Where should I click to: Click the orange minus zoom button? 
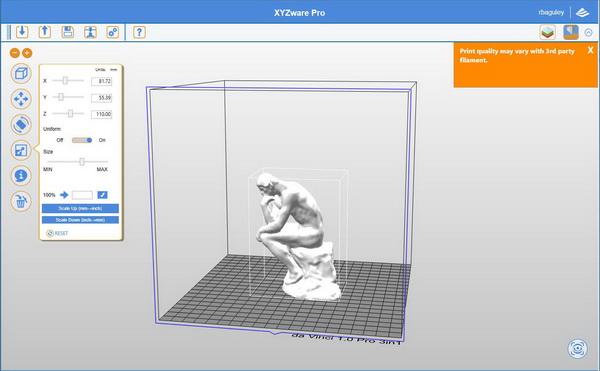tap(15, 53)
